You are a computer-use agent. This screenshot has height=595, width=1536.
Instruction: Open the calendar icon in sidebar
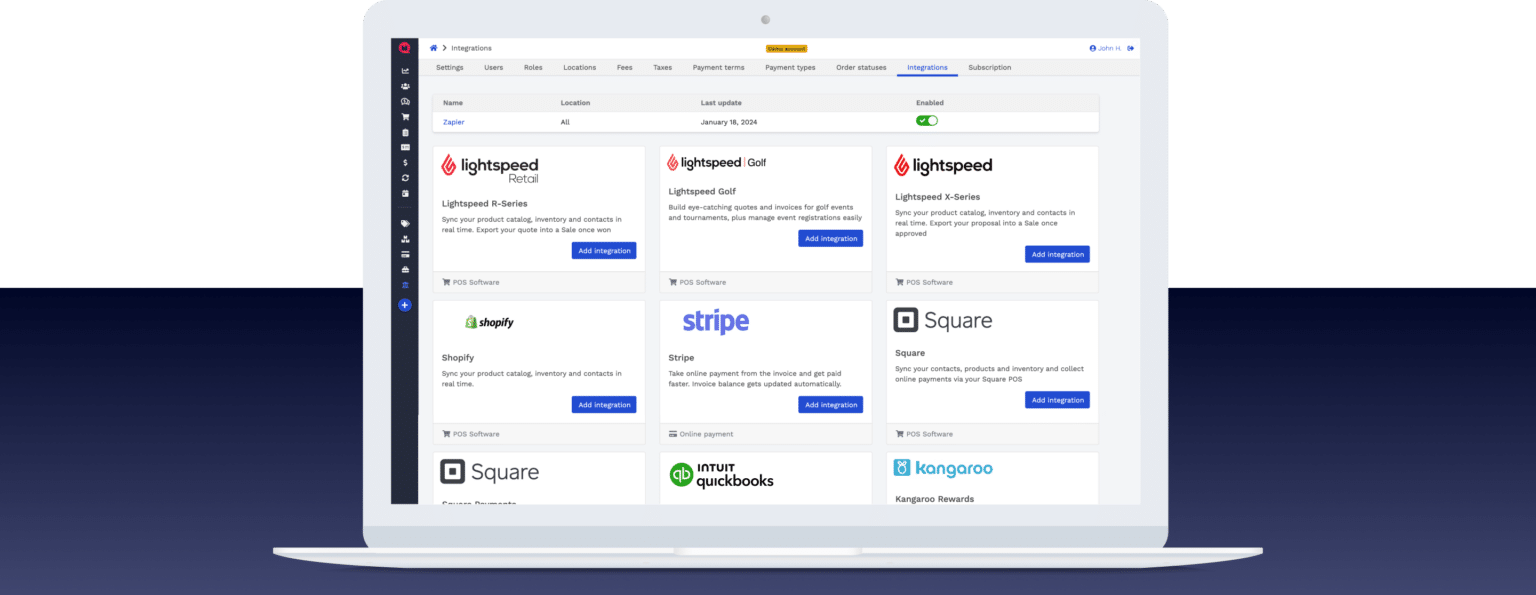(405, 193)
